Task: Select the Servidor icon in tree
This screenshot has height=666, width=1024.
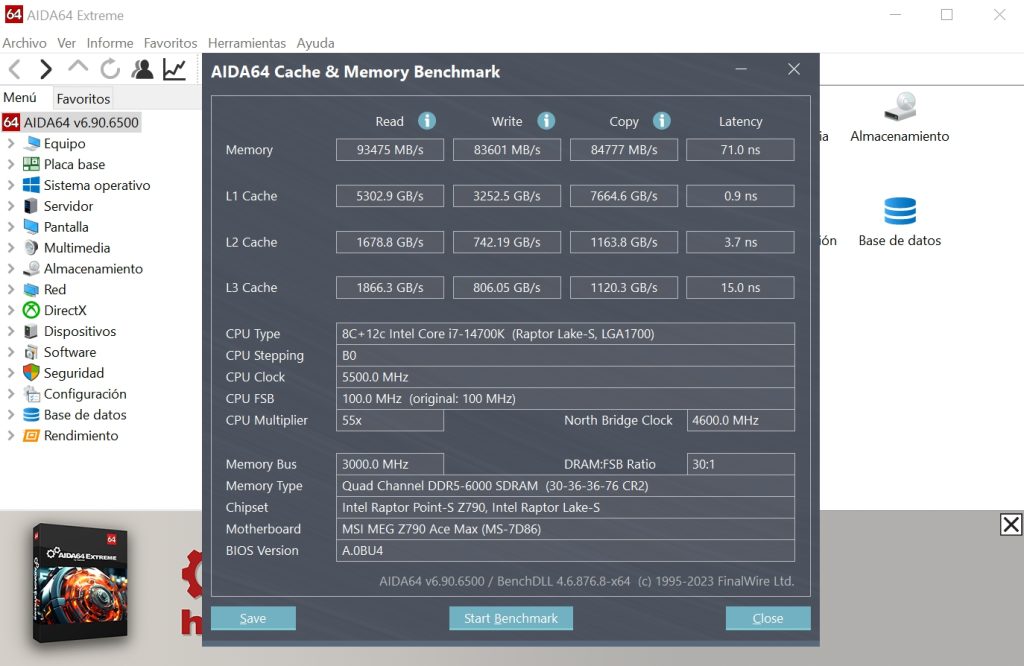Action: pyautogui.click(x=31, y=206)
